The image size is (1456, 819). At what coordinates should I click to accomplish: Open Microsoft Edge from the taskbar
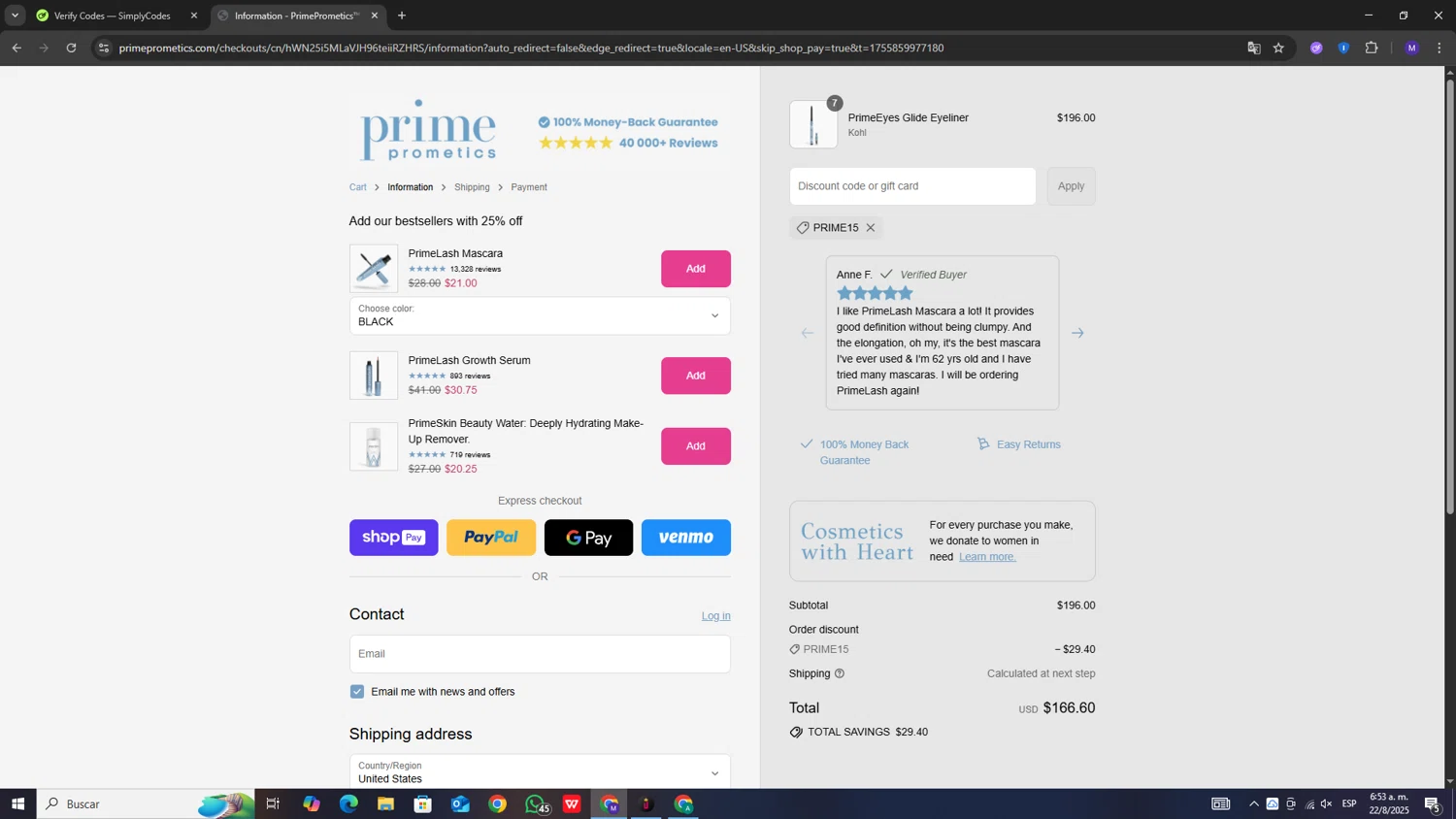coord(348,803)
